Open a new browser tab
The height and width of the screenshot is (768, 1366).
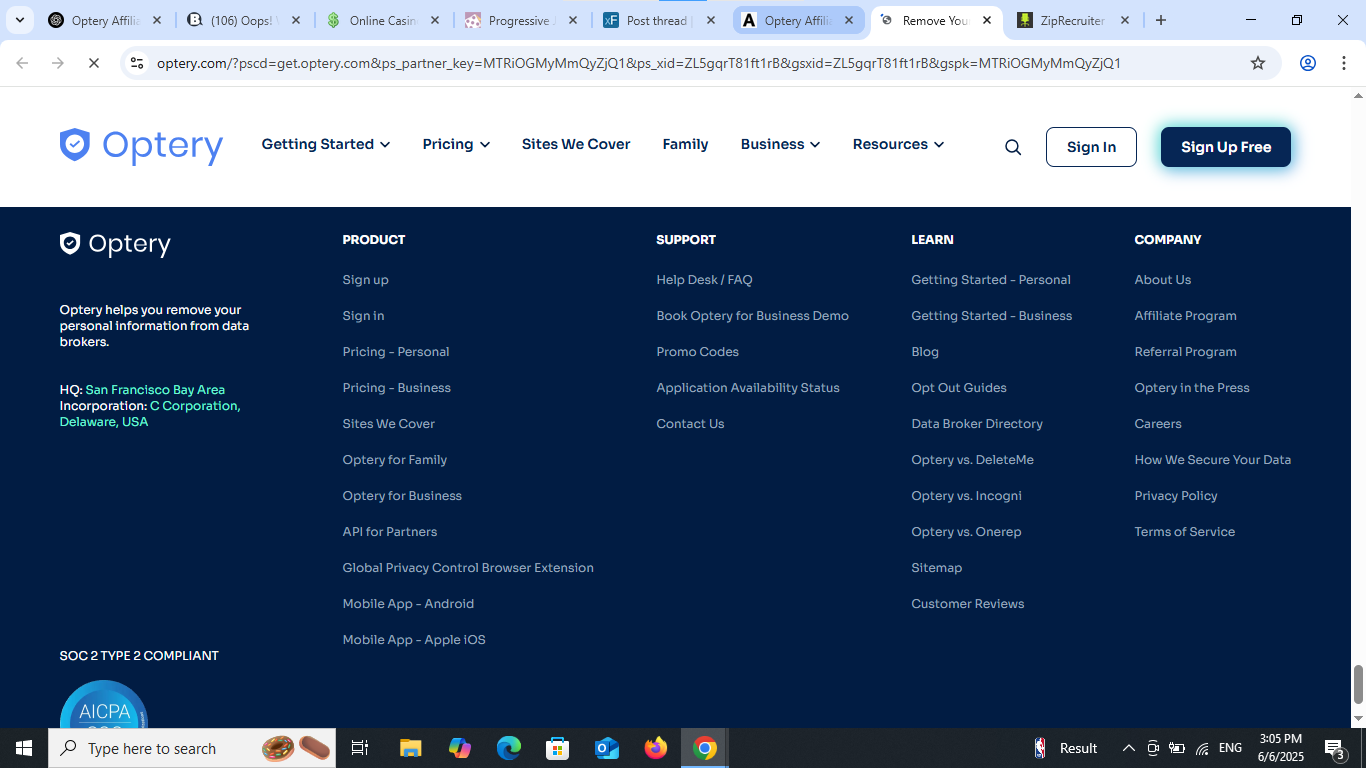(x=1161, y=20)
